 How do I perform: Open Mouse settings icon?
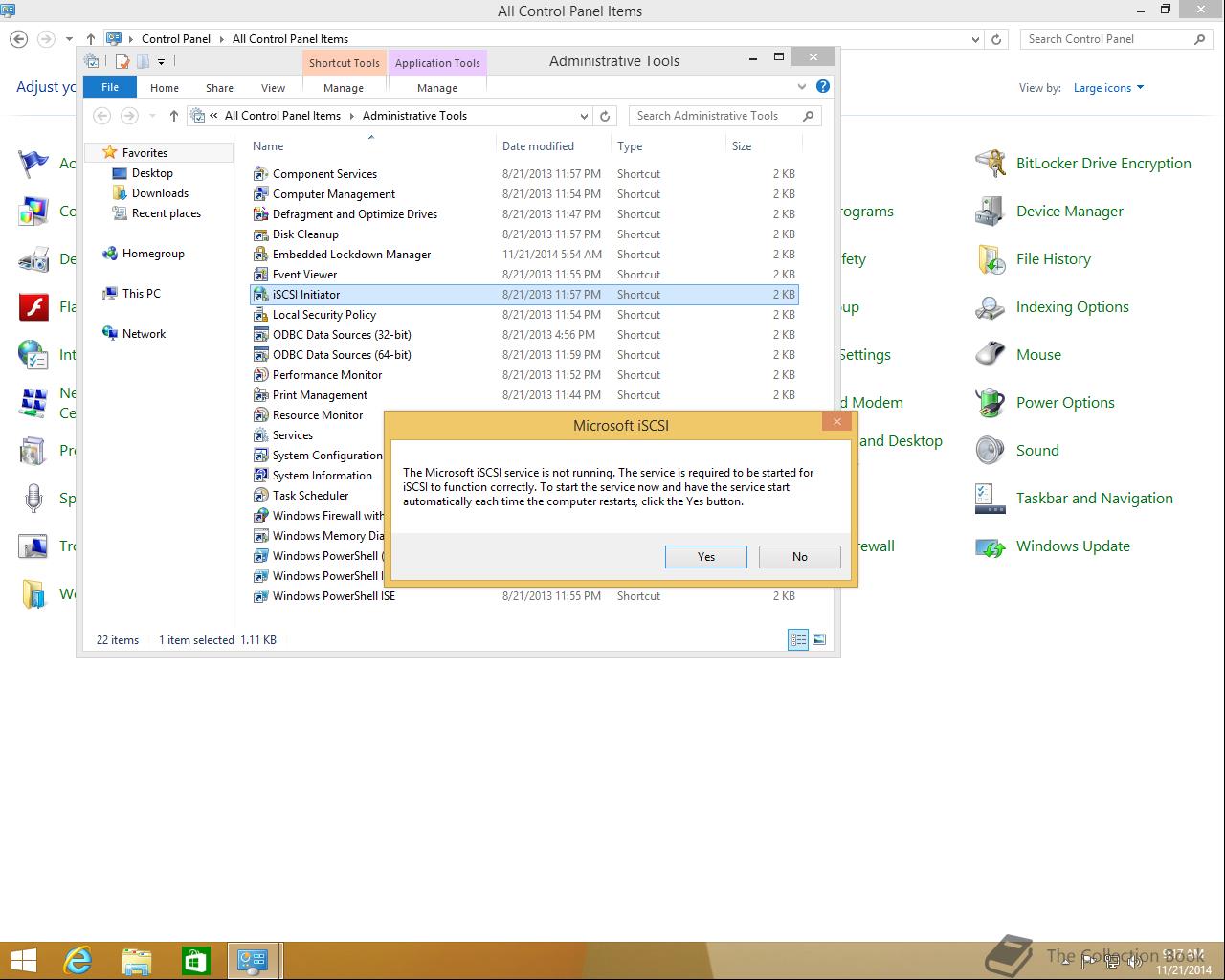991,355
